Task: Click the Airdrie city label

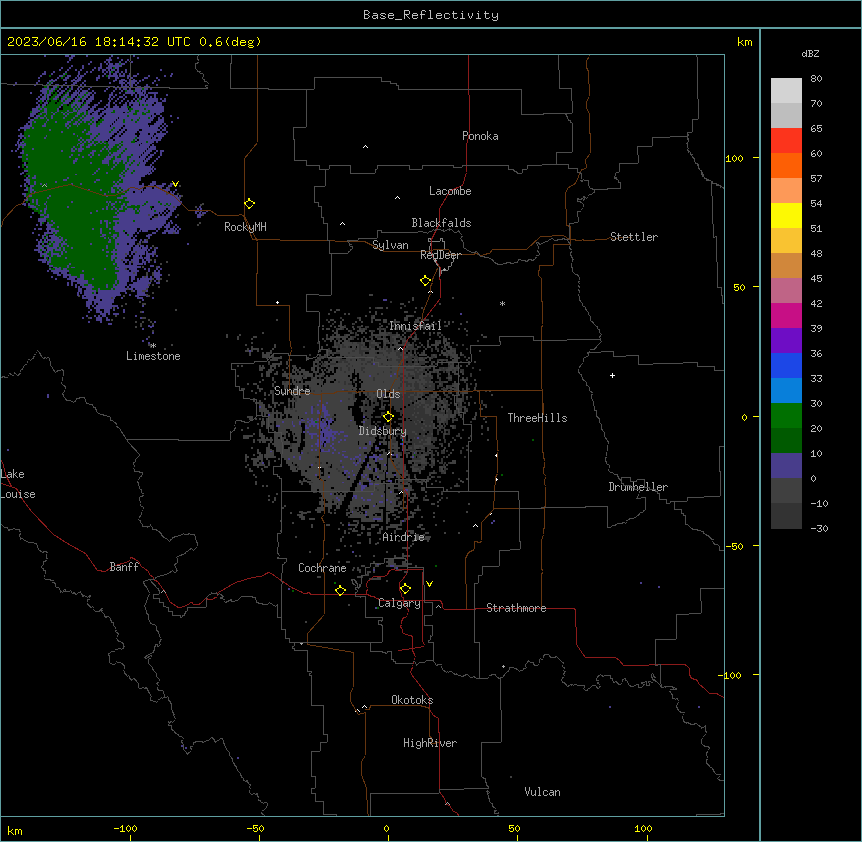Action: [x=403, y=537]
